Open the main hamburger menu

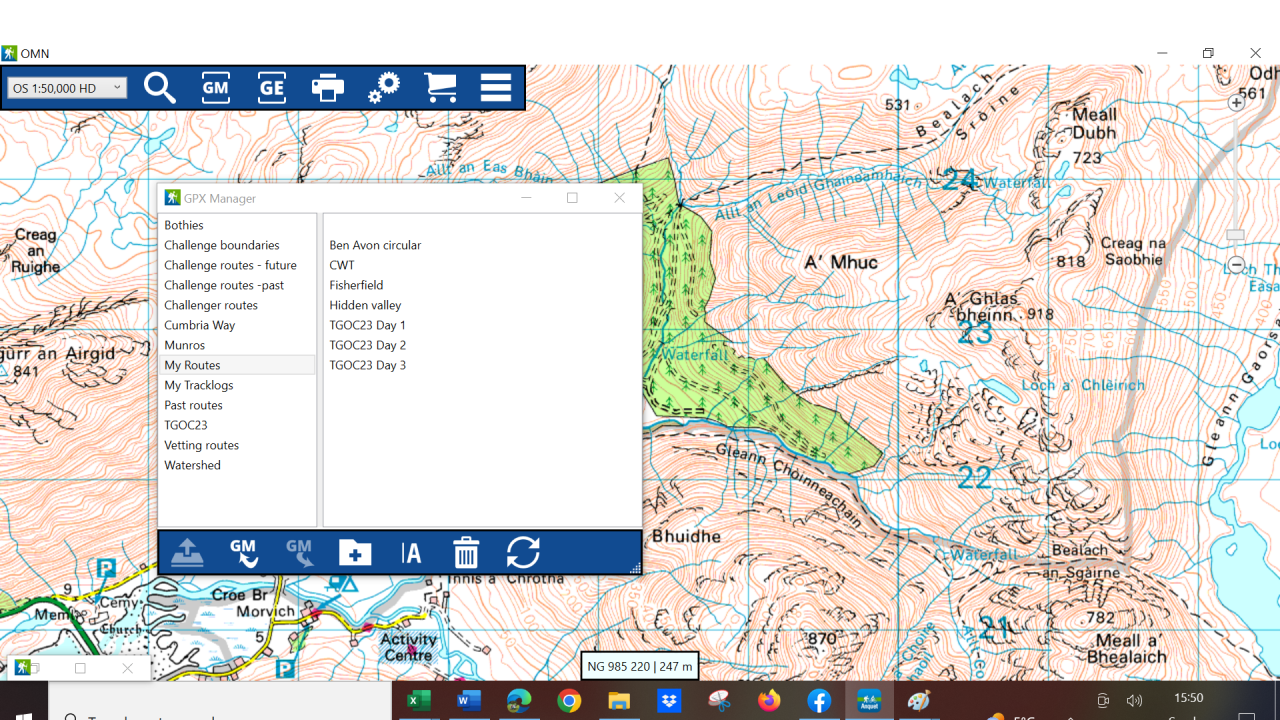[x=495, y=88]
